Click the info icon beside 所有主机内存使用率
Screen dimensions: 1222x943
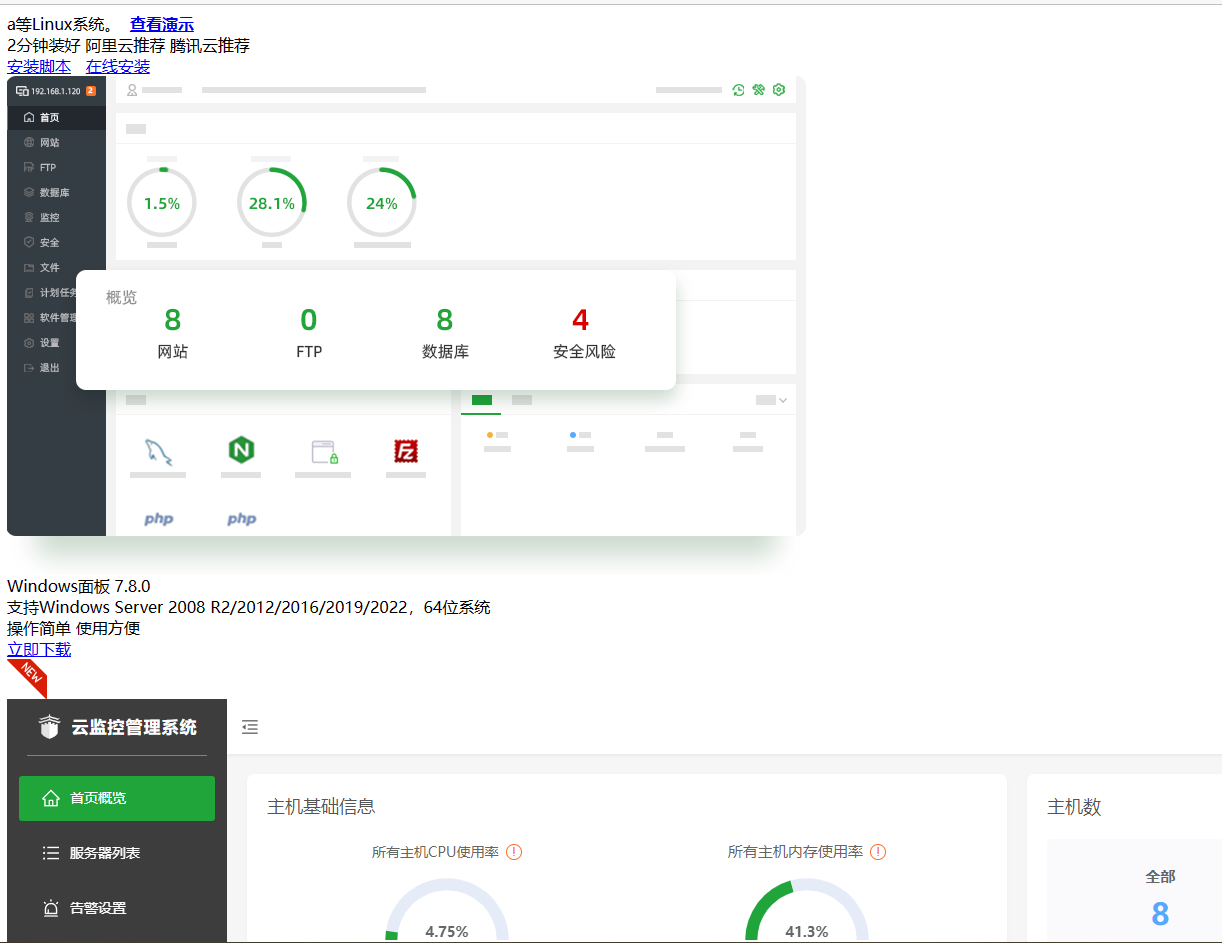point(878,852)
